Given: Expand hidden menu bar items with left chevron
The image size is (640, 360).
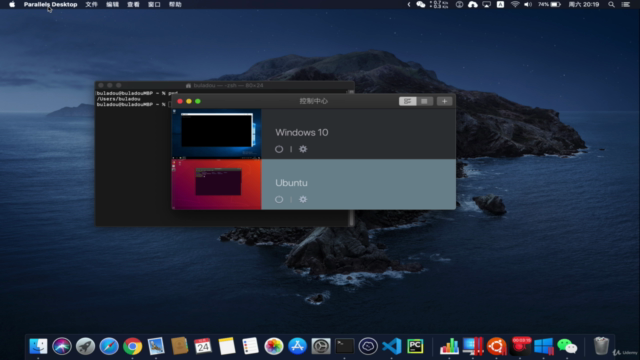Looking at the screenshot, I should [x=409, y=4].
